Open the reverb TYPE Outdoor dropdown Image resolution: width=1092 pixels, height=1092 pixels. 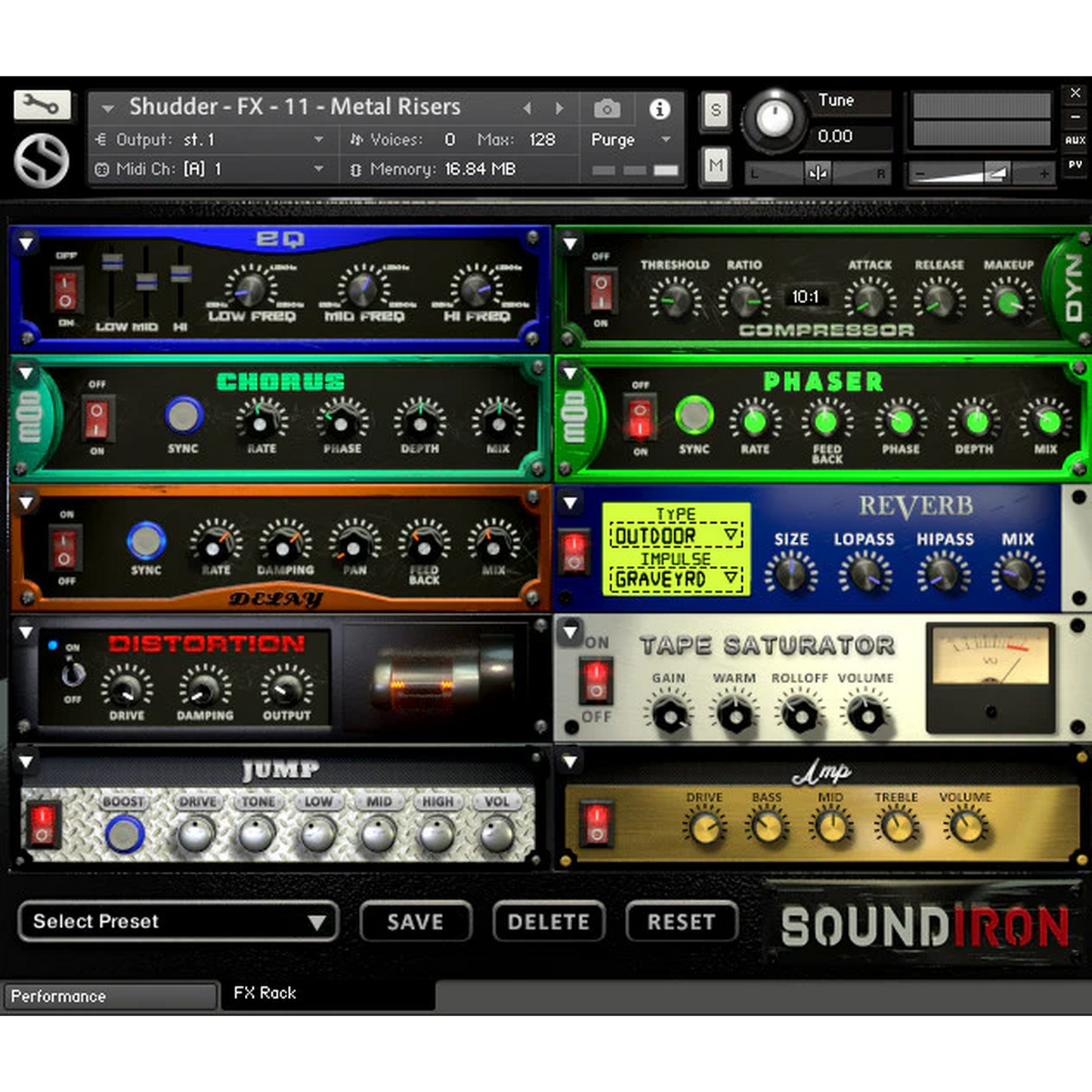click(x=675, y=536)
